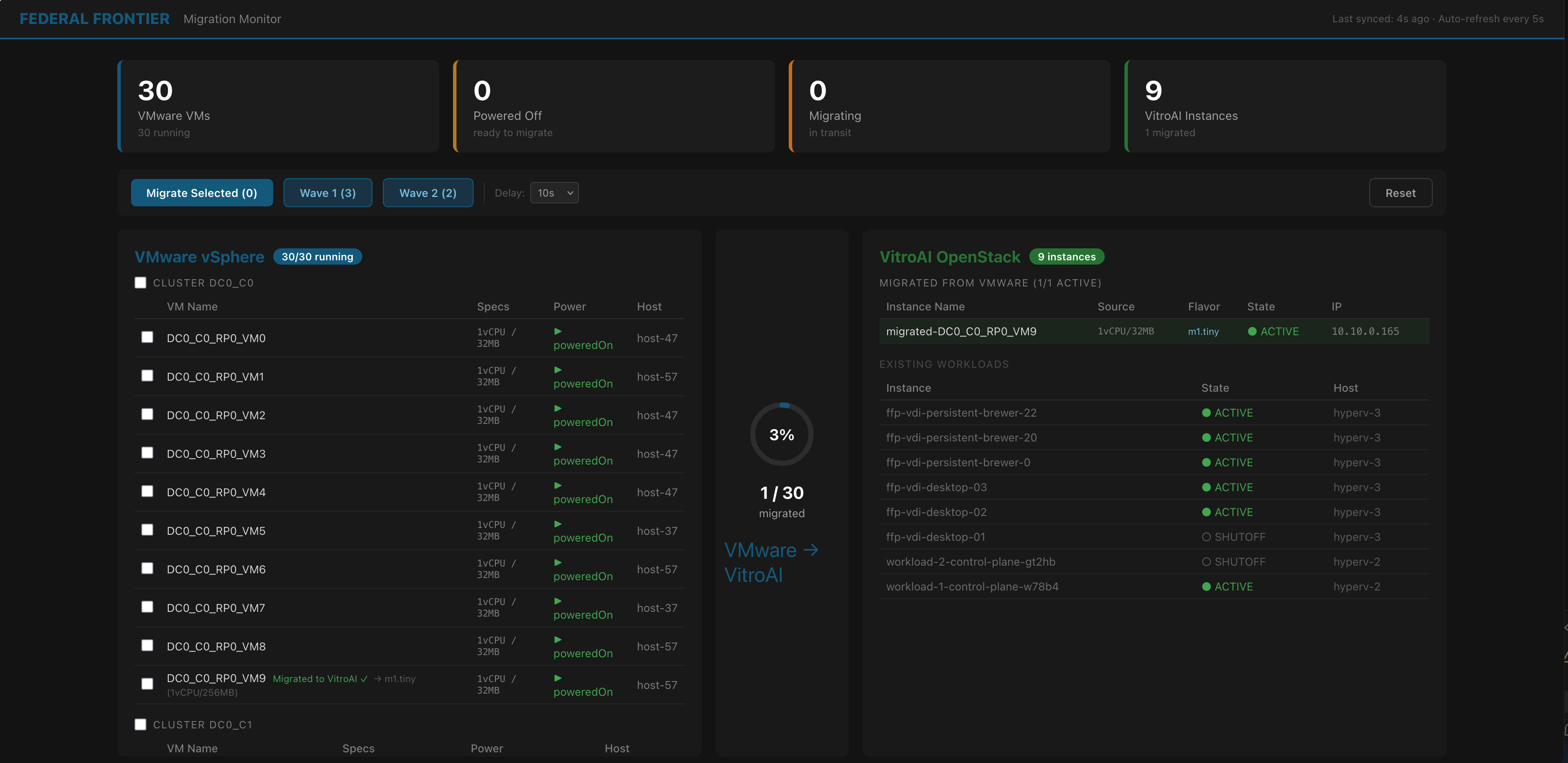Check the box for DC0_C0_RP0_VM1
The height and width of the screenshot is (763, 1568).
point(147,376)
